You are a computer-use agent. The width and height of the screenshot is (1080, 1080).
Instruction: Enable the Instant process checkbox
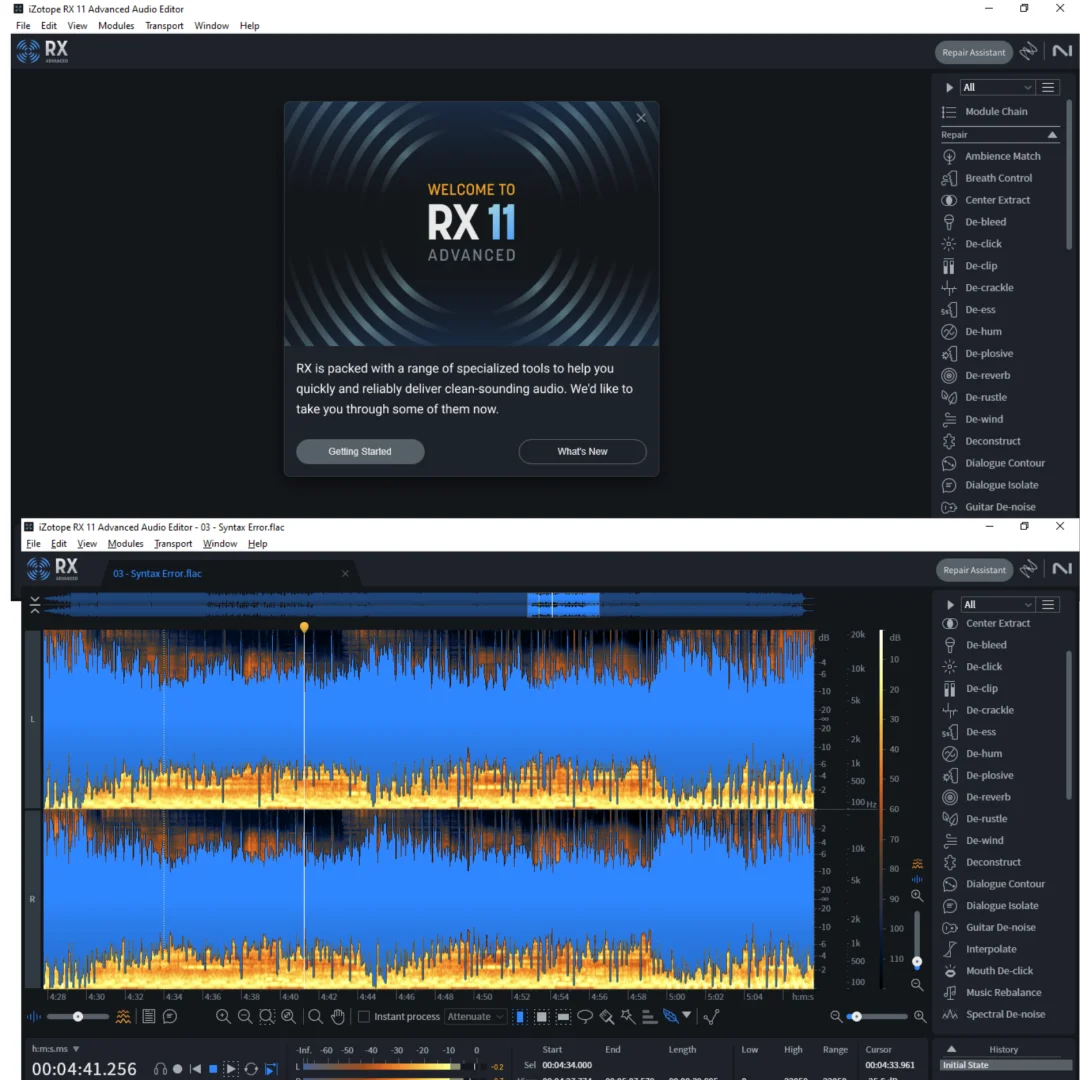(x=364, y=1017)
